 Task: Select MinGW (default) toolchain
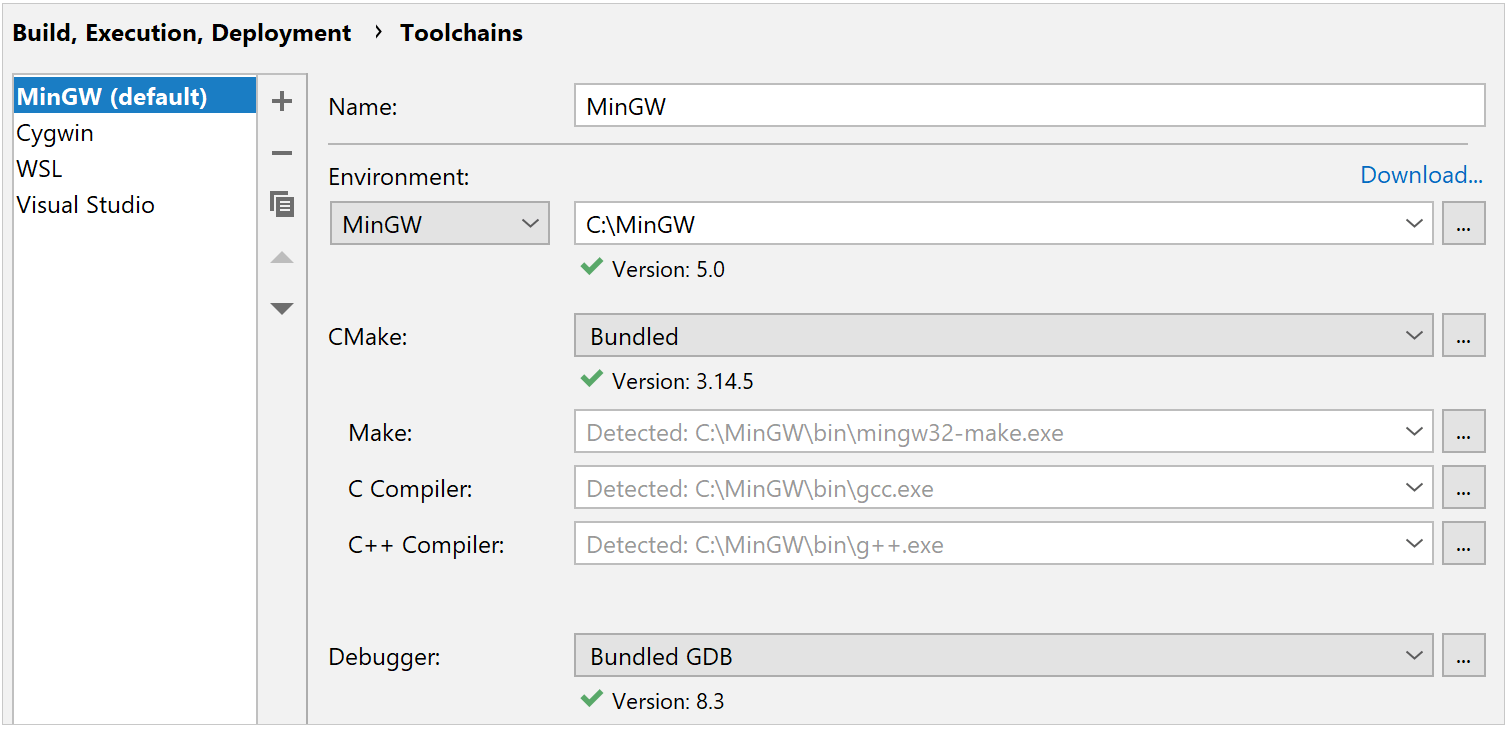click(135, 96)
